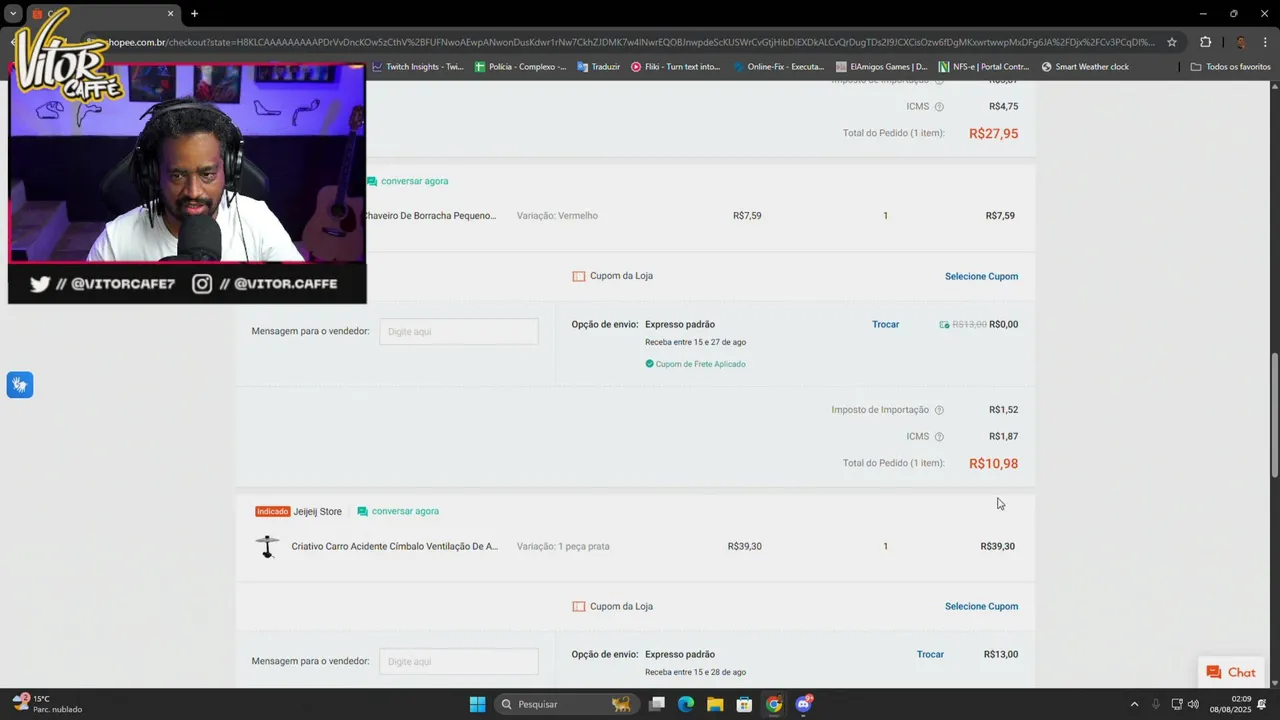The image size is (1280, 720).
Task: Open Smart Weather clock bookmark
Action: pos(1085,67)
